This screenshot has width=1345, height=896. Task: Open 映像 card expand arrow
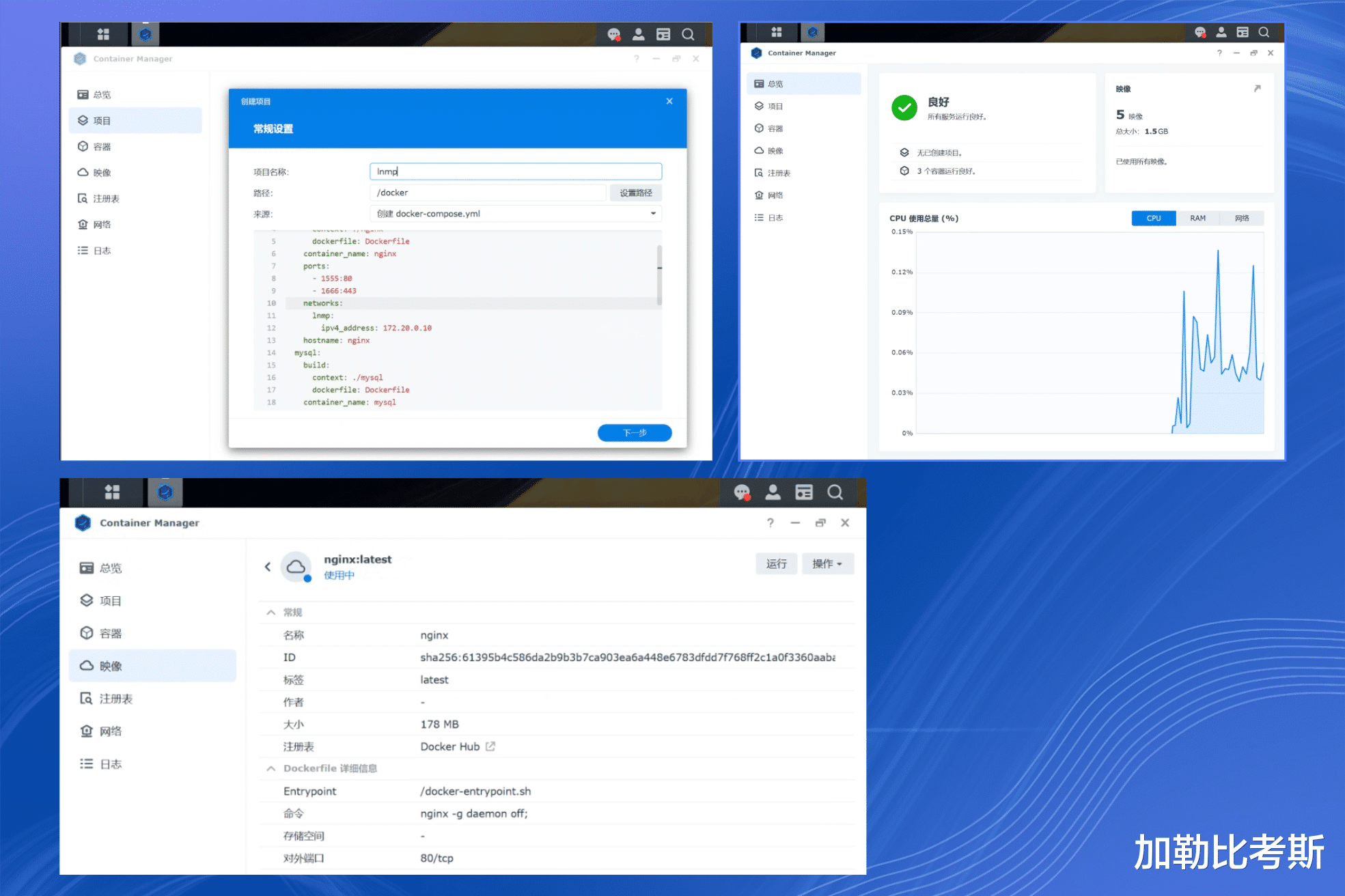[x=1257, y=89]
